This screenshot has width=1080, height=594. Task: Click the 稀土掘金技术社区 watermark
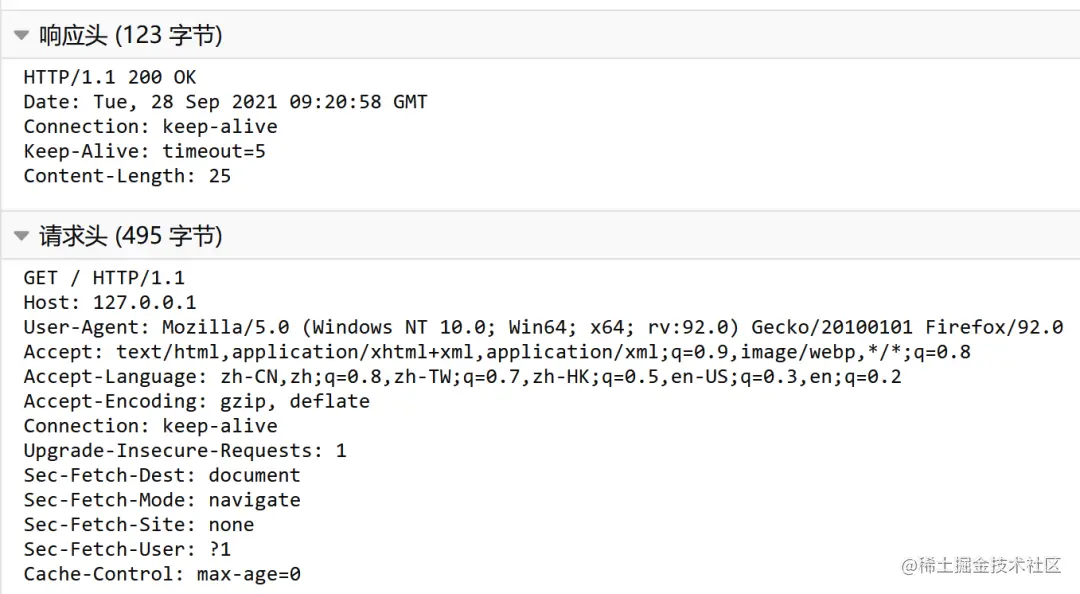(982, 566)
